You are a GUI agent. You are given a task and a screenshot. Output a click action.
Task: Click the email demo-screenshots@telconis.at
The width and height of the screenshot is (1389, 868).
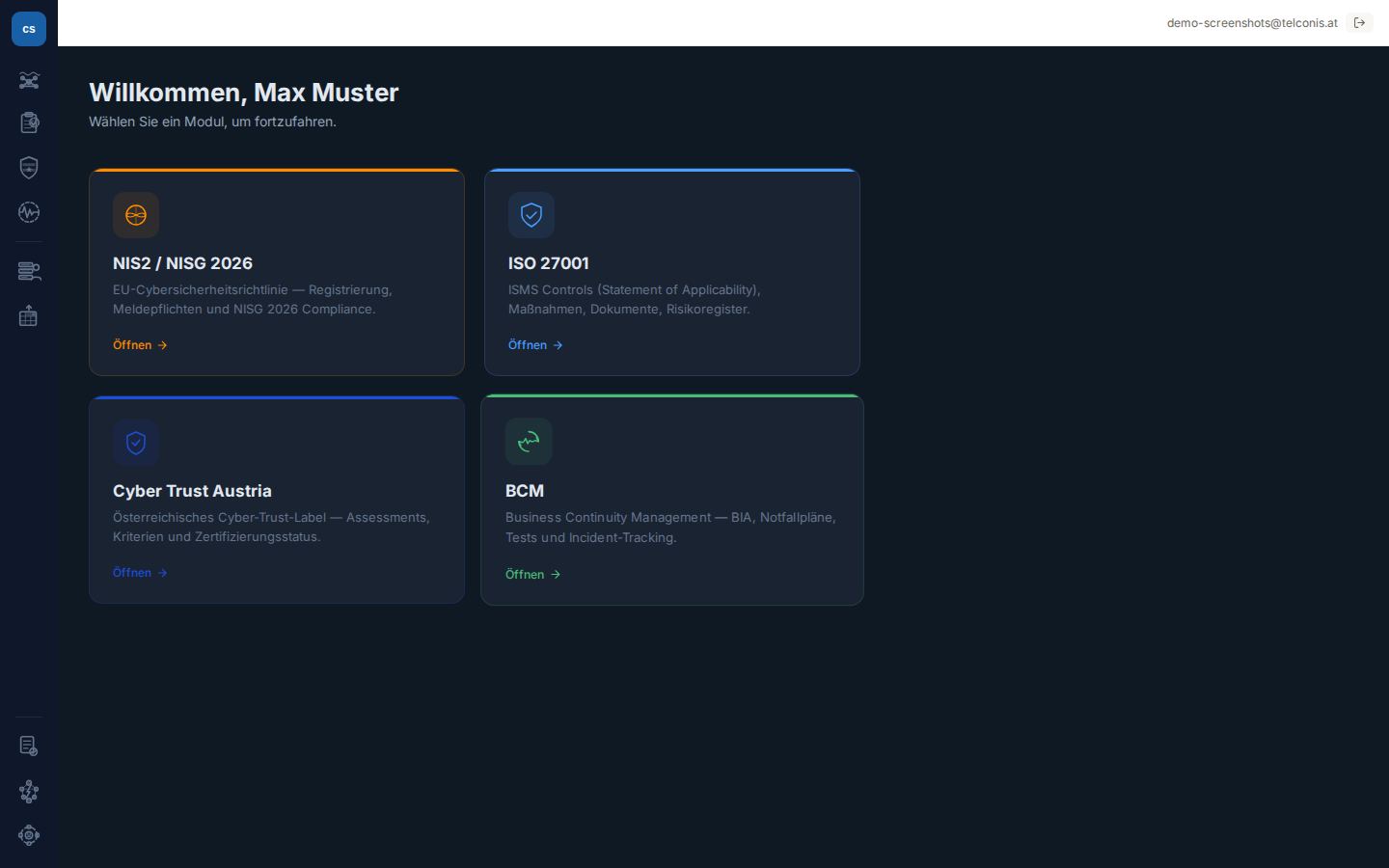click(1252, 22)
